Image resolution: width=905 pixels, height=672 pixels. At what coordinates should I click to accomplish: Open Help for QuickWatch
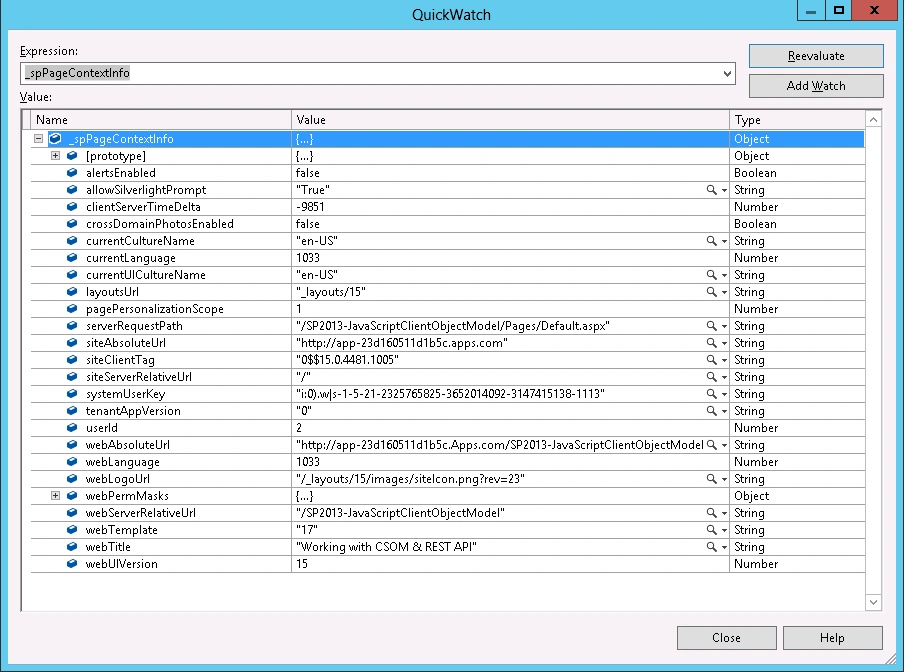tap(832, 638)
